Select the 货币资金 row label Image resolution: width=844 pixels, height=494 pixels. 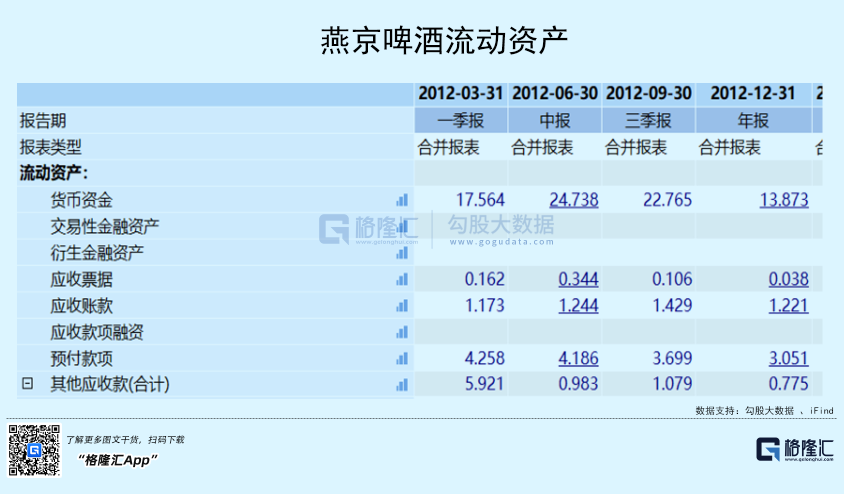click(82, 200)
